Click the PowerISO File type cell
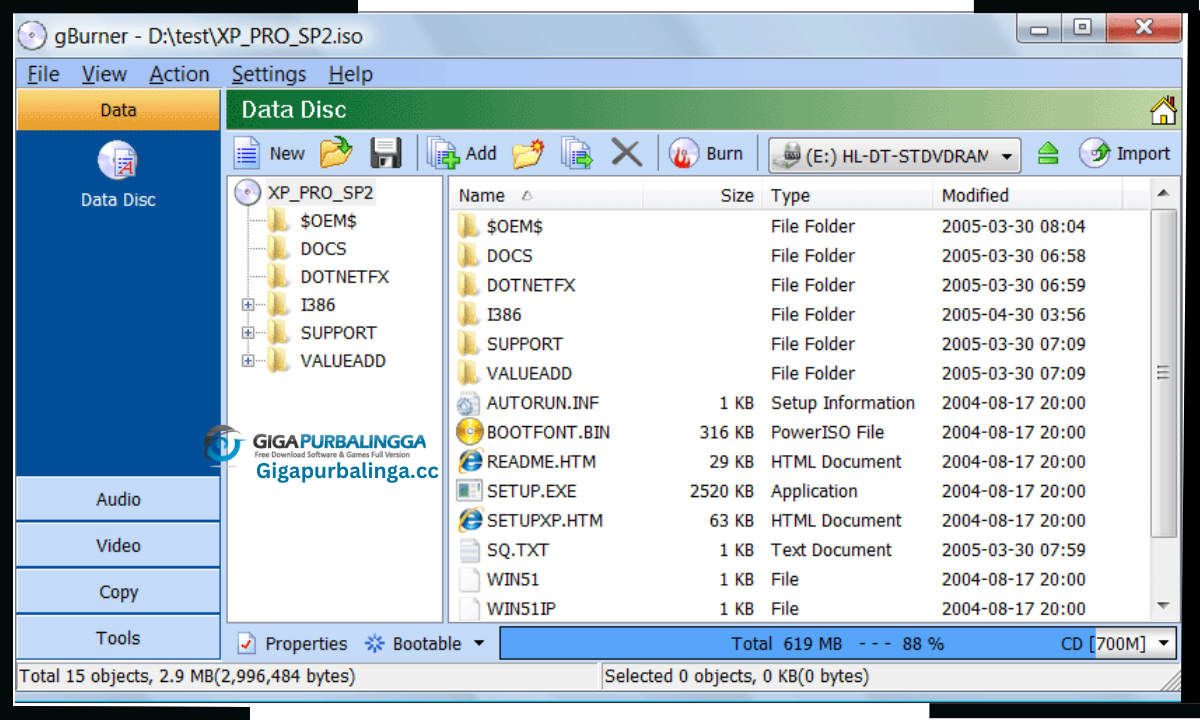The height and width of the screenshot is (720, 1200). tap(828, 432)
